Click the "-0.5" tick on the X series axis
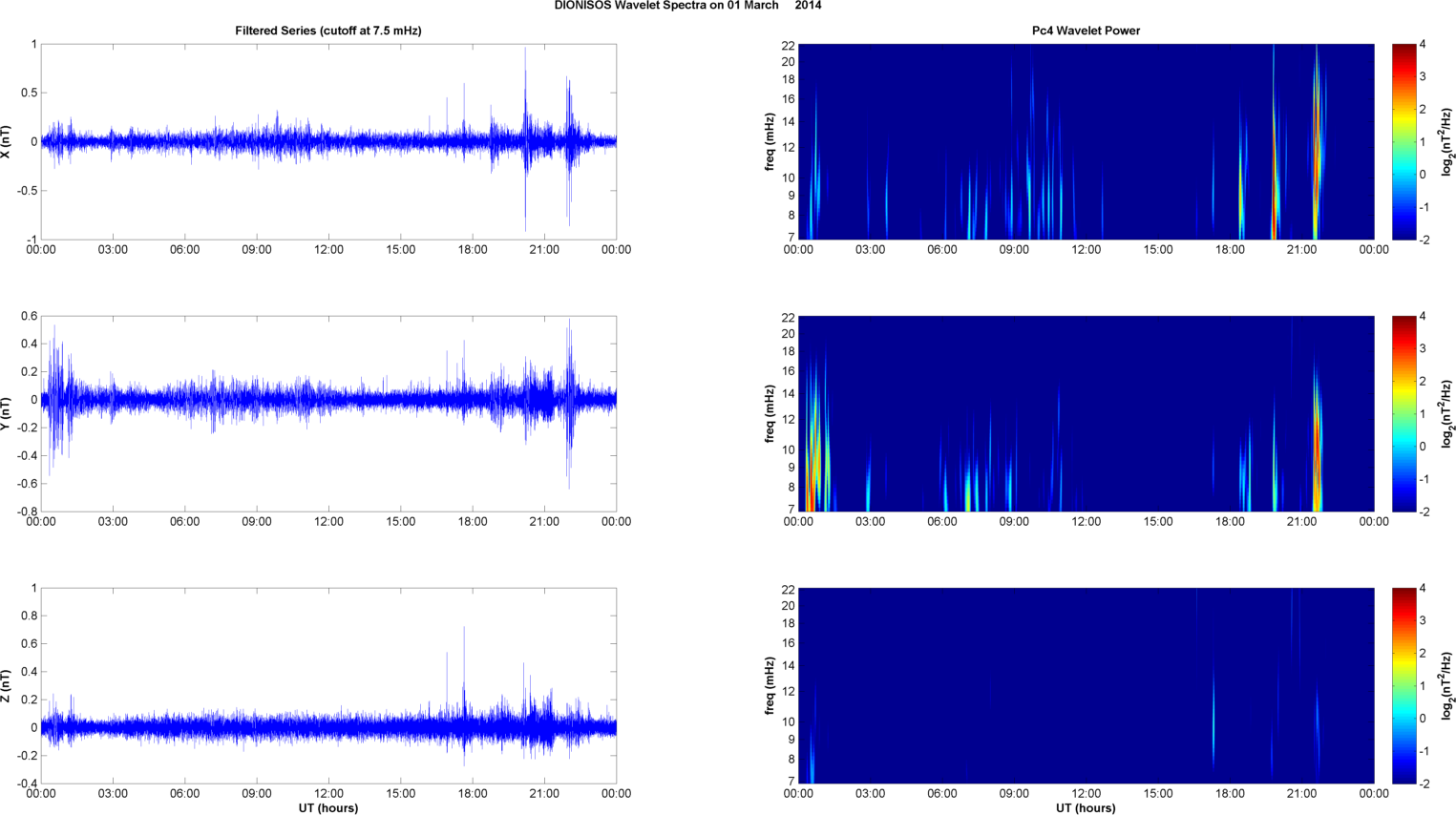Image resolution: width=1456 pixels, height=815 pixels. 26,191
